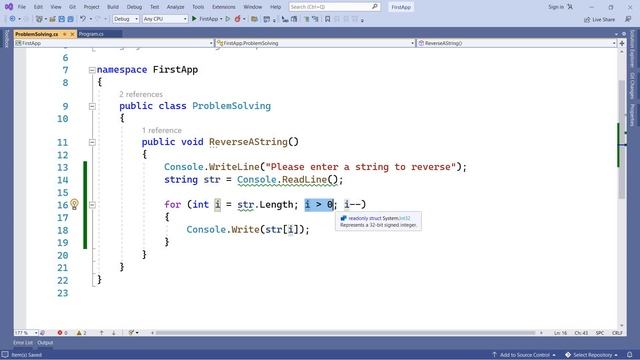Click the Save All icon
The image size is (640, 360).
click(x=70, y=19)
